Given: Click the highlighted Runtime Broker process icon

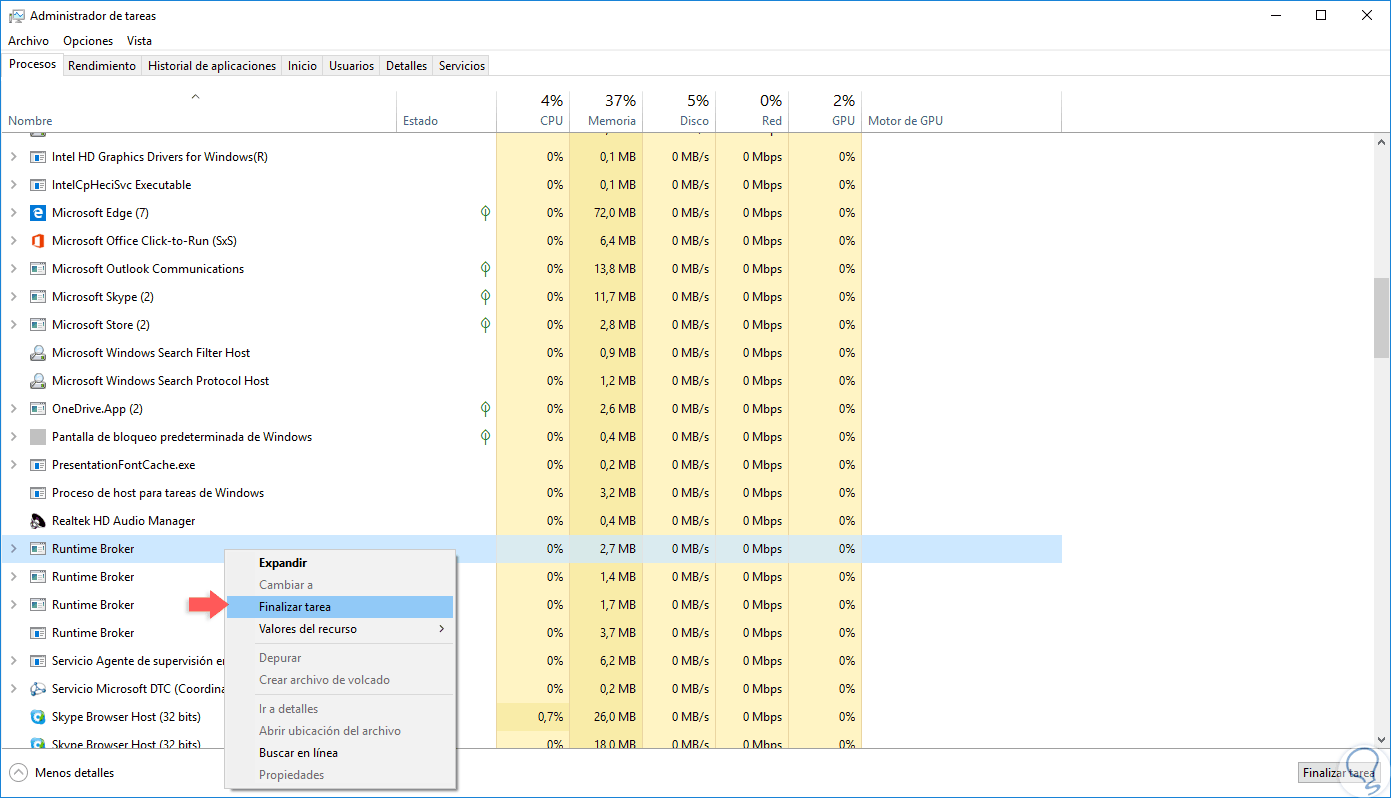Looking at the screenshot, I should [x=38, y=549].
